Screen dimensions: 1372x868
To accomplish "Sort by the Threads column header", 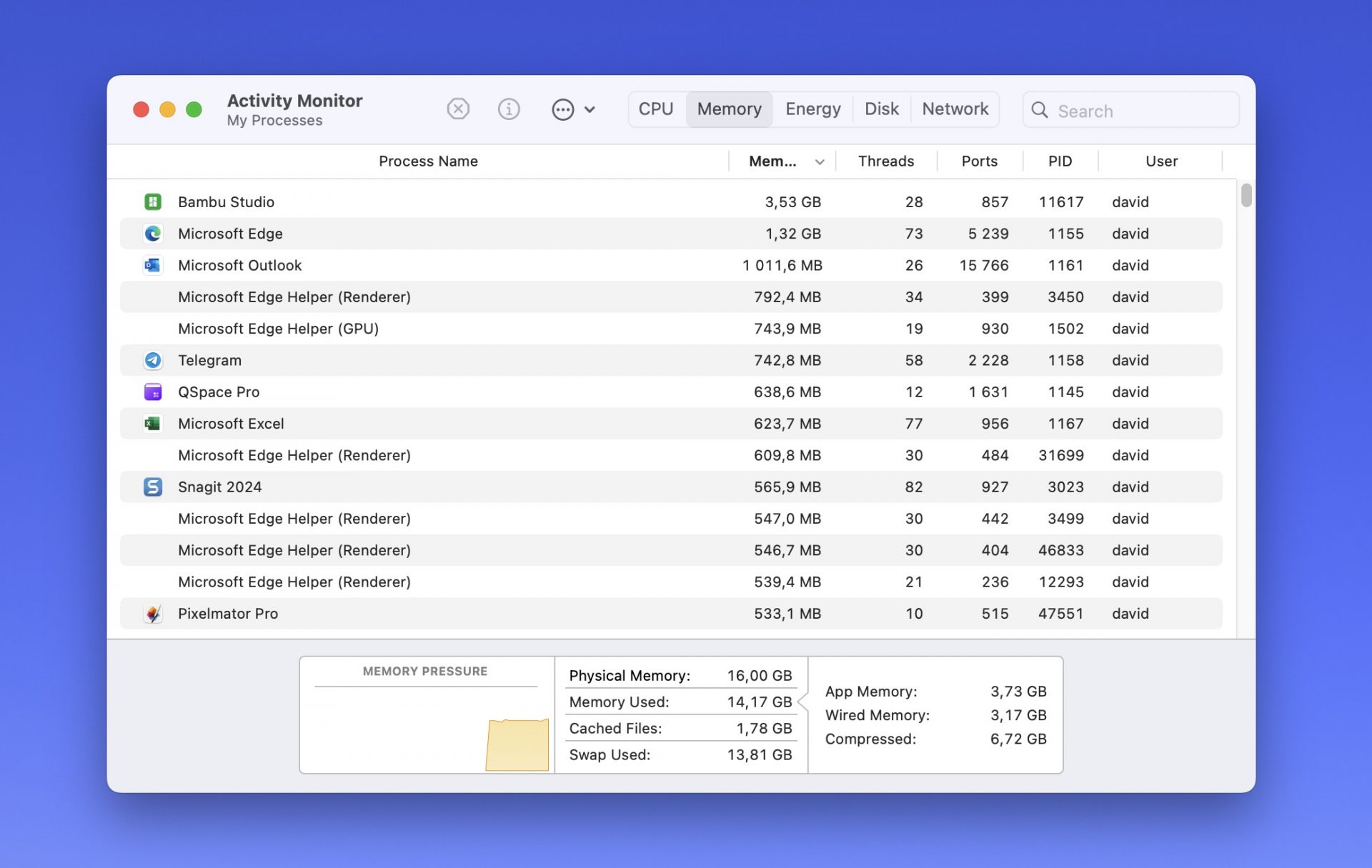I will coord(885,161).
